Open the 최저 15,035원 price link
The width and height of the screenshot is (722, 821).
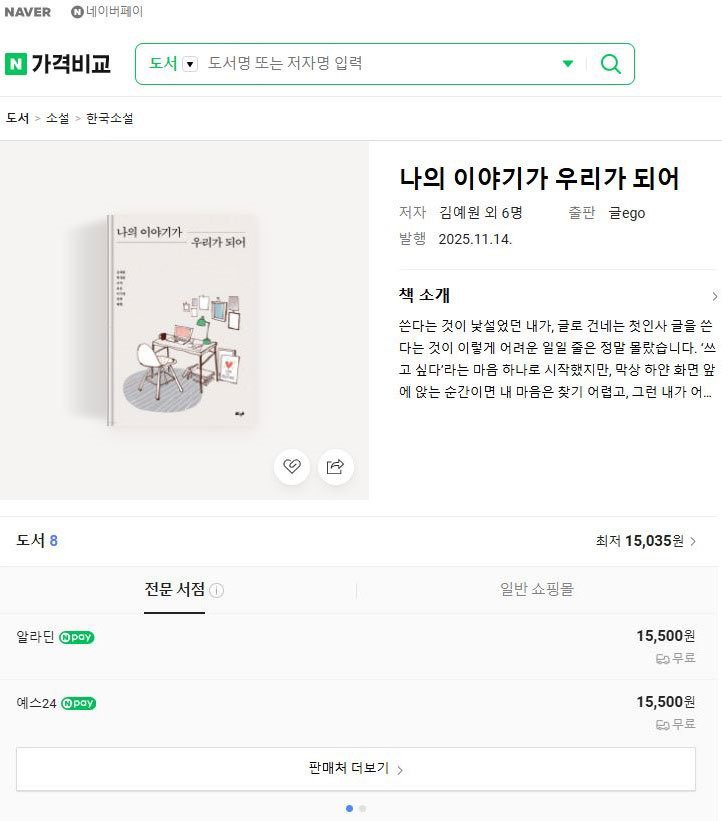646,541
